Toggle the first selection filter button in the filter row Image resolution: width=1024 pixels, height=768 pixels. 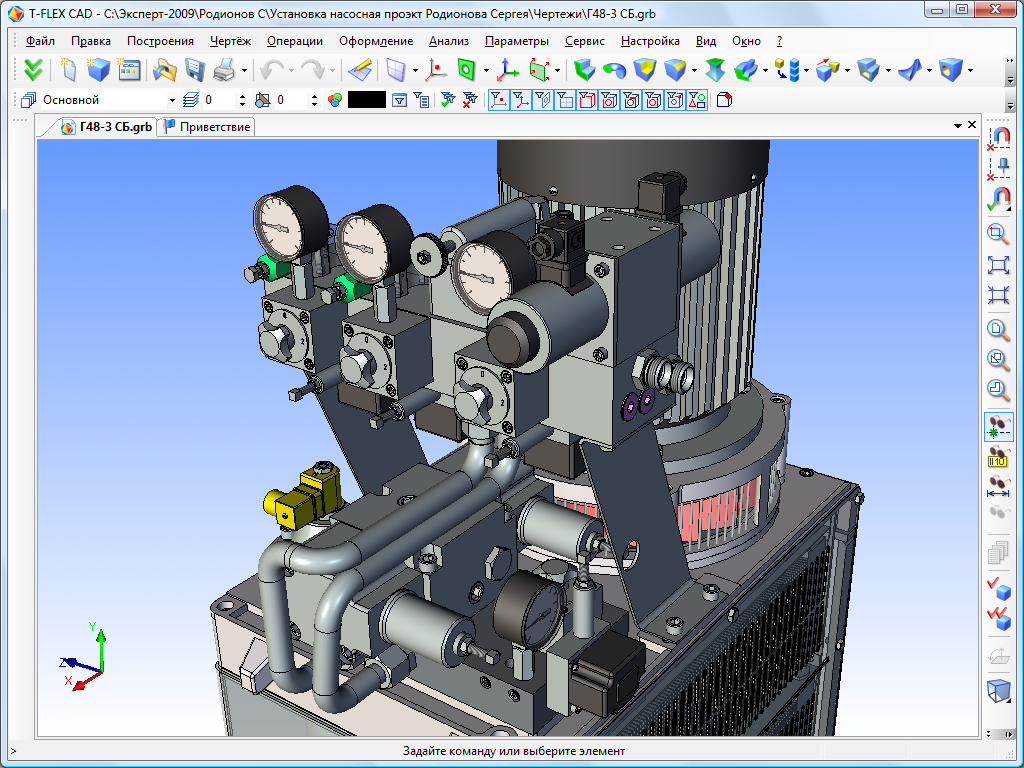click(497, 100)
